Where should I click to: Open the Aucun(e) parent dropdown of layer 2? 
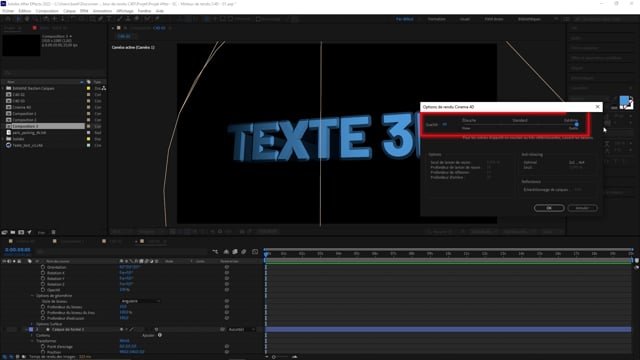[x=242, y=329]
